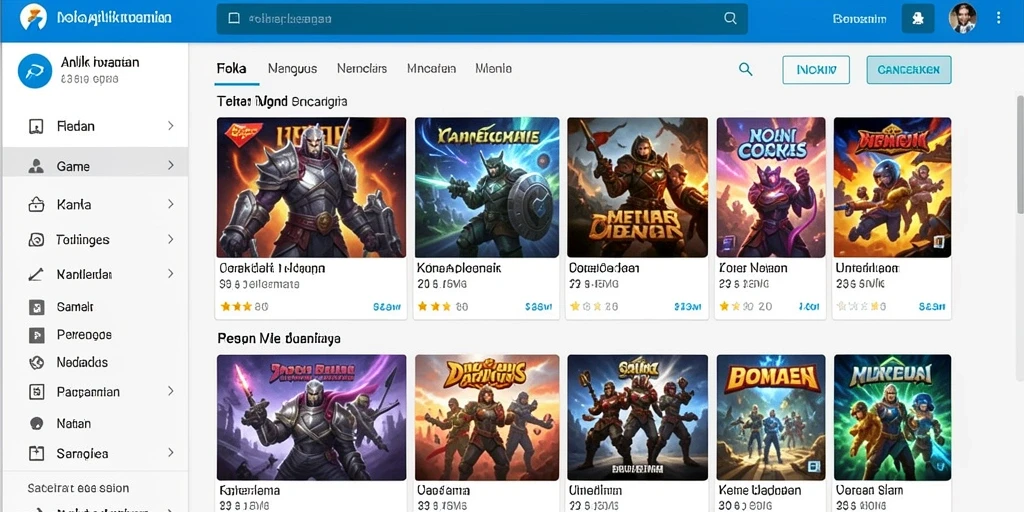The image size is (1024, 512).
Task: Expand the Sarnoiea sidebar chevron
Action: 170,452
